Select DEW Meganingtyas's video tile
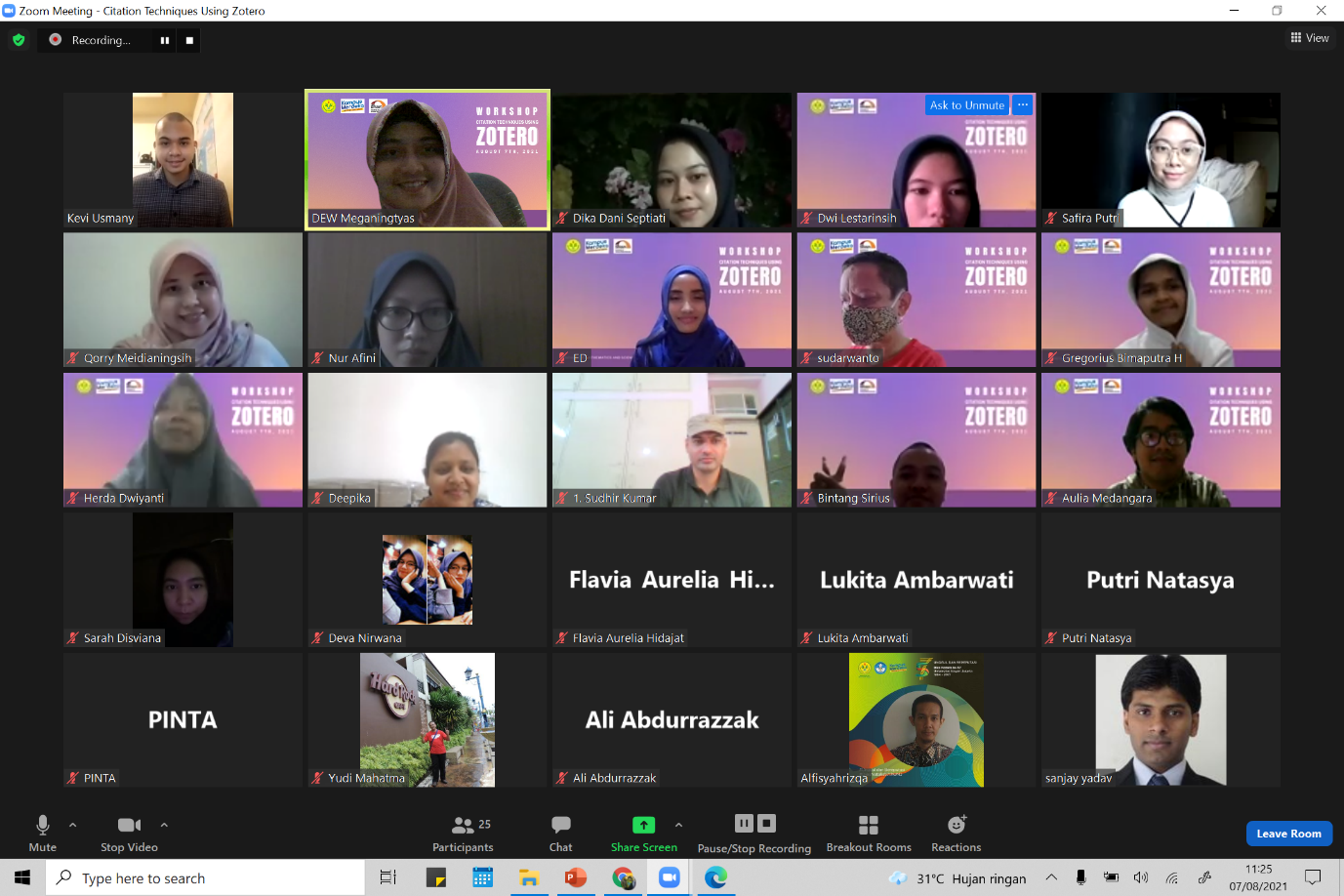 pyautogui.click(x=428, y=160)
